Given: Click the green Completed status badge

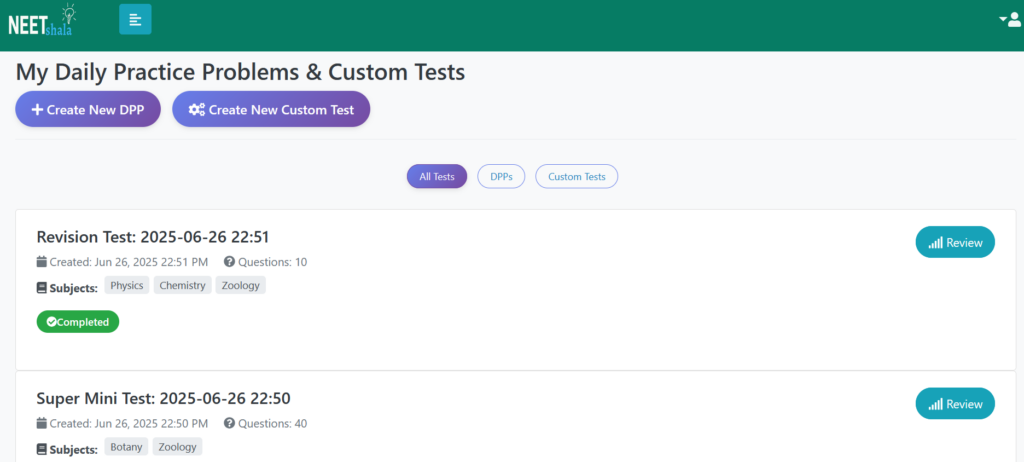Looking at the screenshot, I should pos(78,322).
